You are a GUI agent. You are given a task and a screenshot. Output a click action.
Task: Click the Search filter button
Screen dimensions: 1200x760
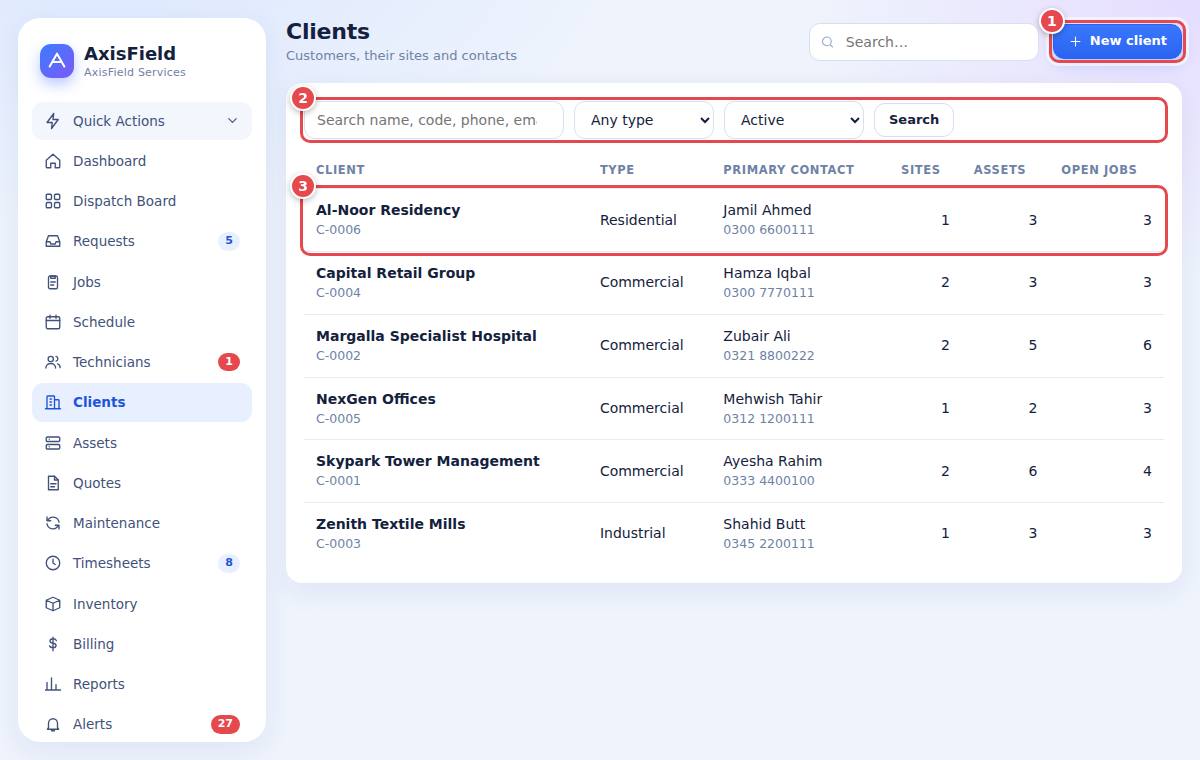pyautogui.click(x=914, y=120)
